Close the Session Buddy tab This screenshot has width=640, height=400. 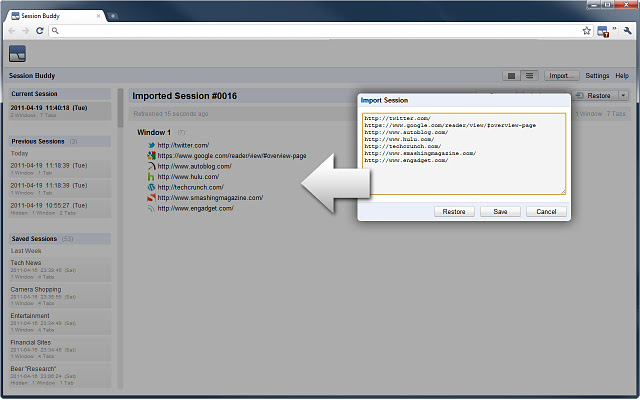click(x=98, y=16)
